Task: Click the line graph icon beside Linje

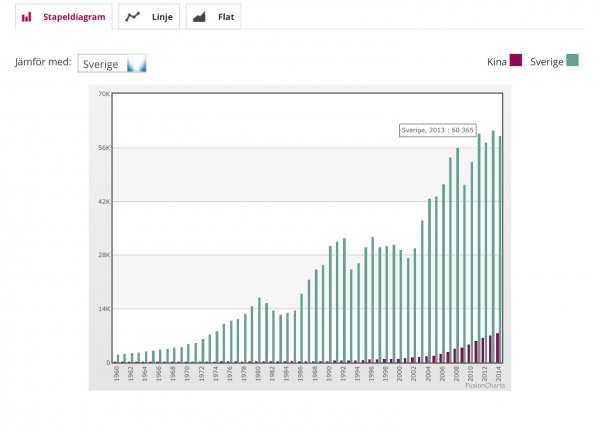Action: point(133,17)
